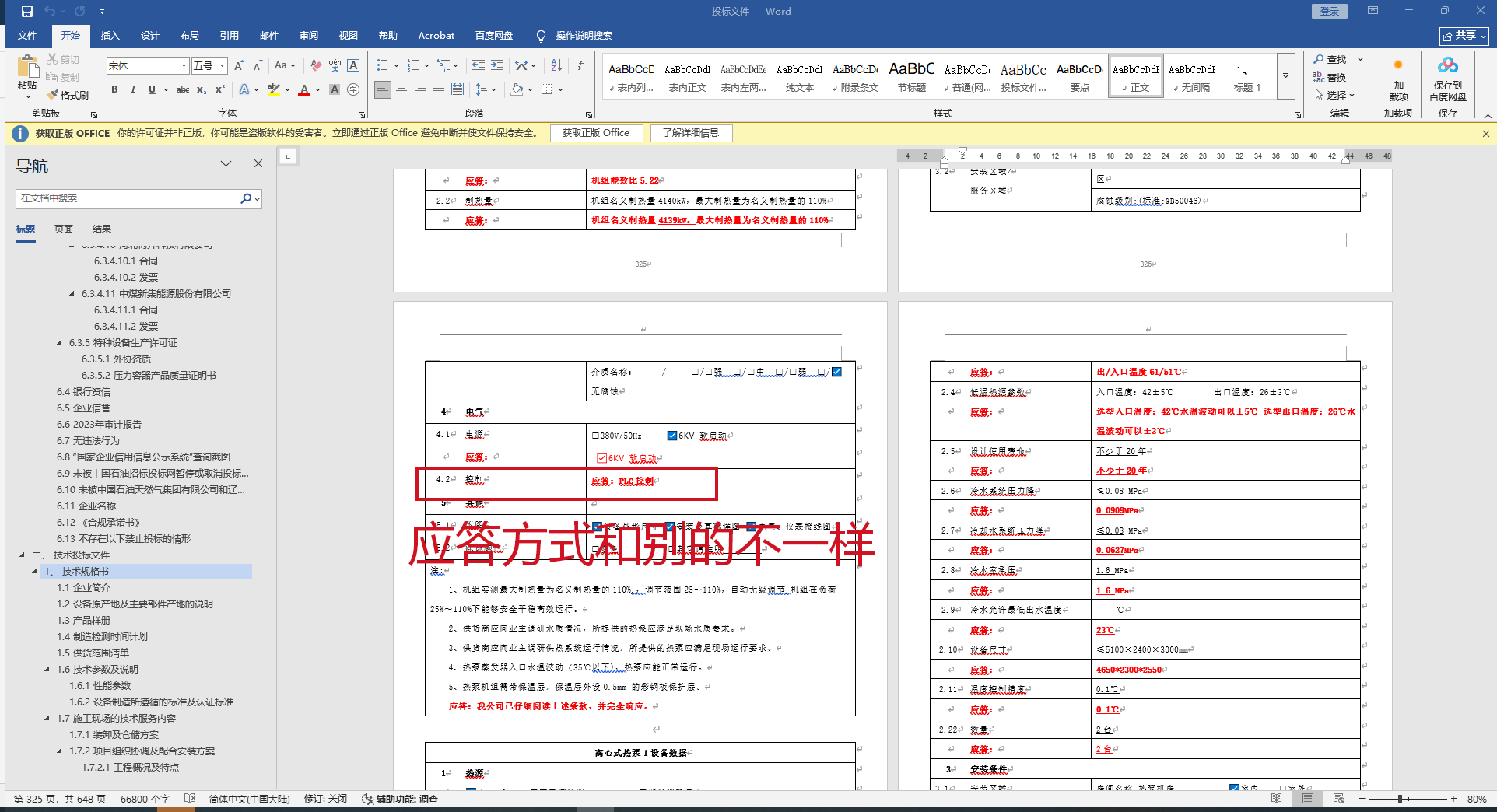Viewport: 1497px width, 812px height.
Task: Switch to the 插入 (Insert) ribbon tab
Action: pyautogui.click(x=110, y=36)
